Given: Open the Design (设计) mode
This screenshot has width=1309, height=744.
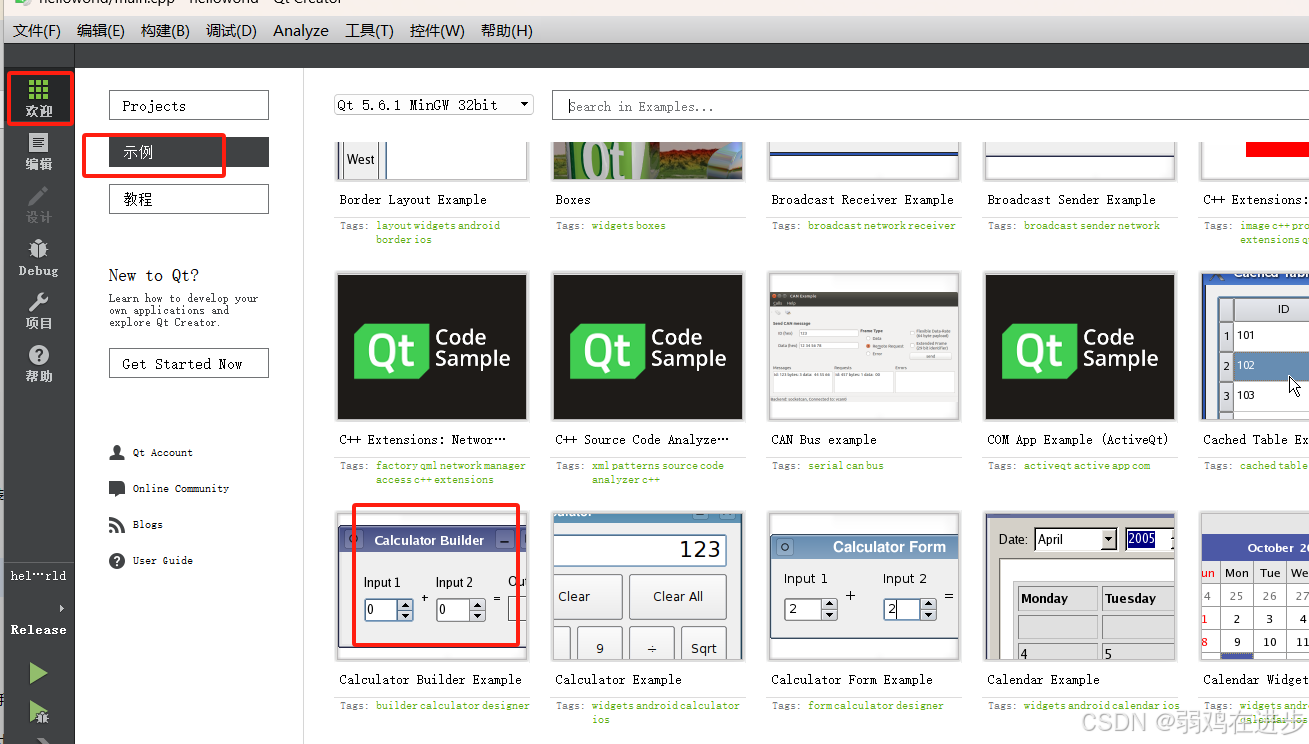Looking at the screenshot, I should pos(38,205).
